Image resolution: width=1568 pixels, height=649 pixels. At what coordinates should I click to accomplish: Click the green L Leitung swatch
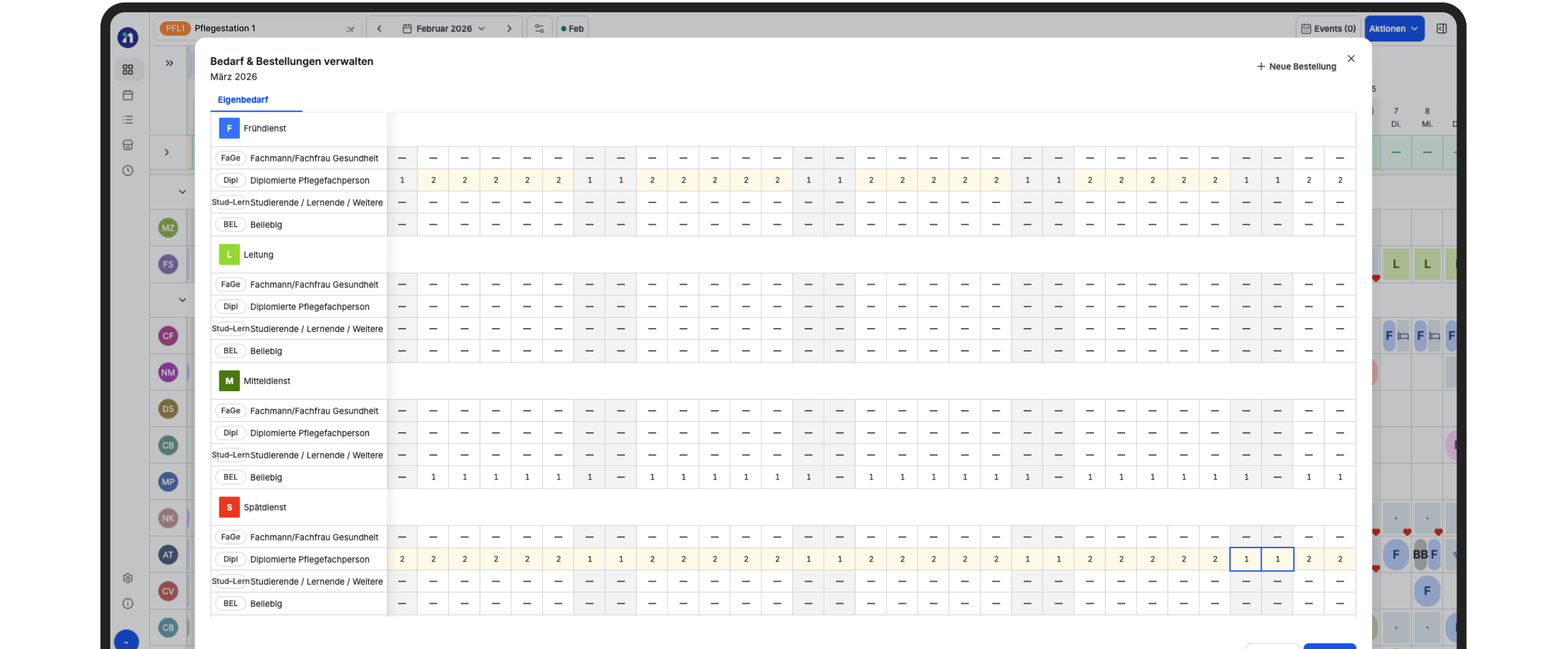click(229, 255)
